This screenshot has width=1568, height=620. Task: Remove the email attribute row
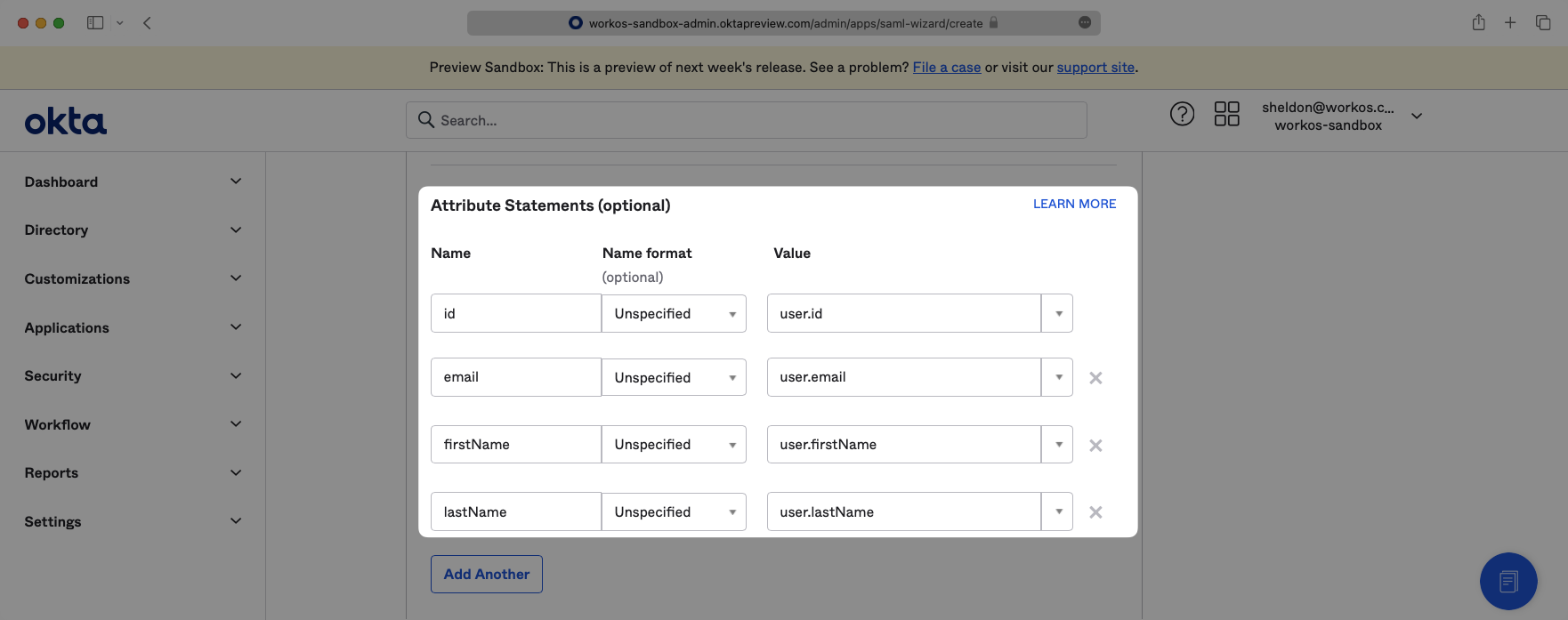point(1095,378)
